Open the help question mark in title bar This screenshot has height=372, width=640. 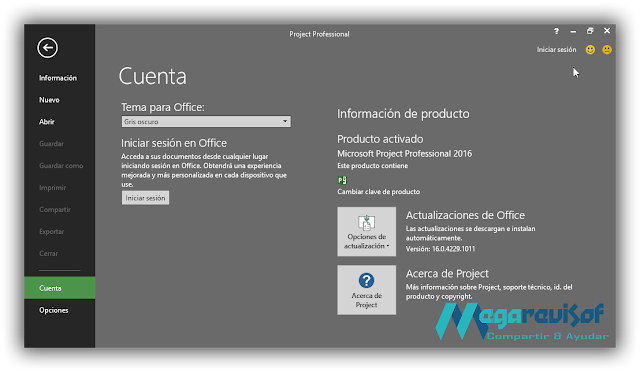click(x=556, y=31)
